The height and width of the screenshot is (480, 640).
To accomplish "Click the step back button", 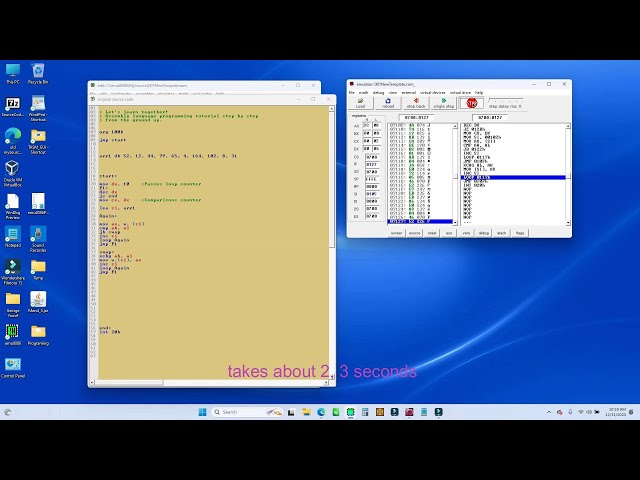I will 416,103.
